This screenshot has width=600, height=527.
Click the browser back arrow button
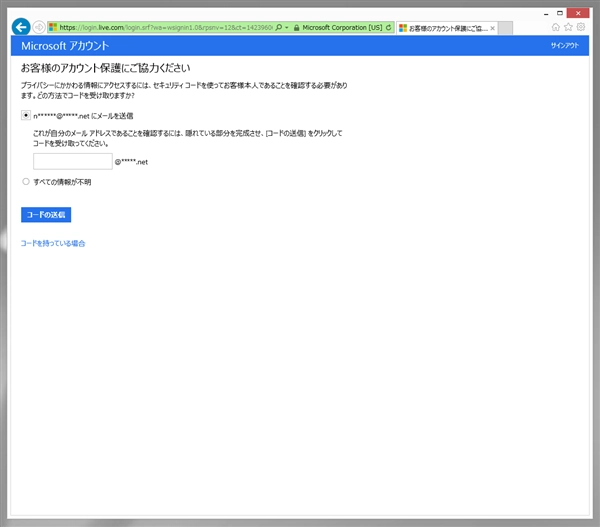(21, 27)
